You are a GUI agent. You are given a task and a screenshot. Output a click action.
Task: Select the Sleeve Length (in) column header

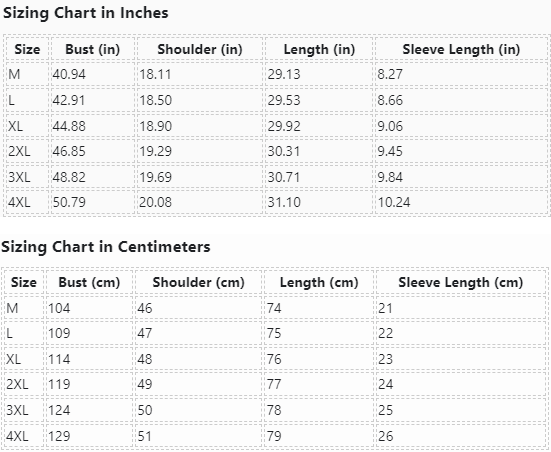[461, 49]
